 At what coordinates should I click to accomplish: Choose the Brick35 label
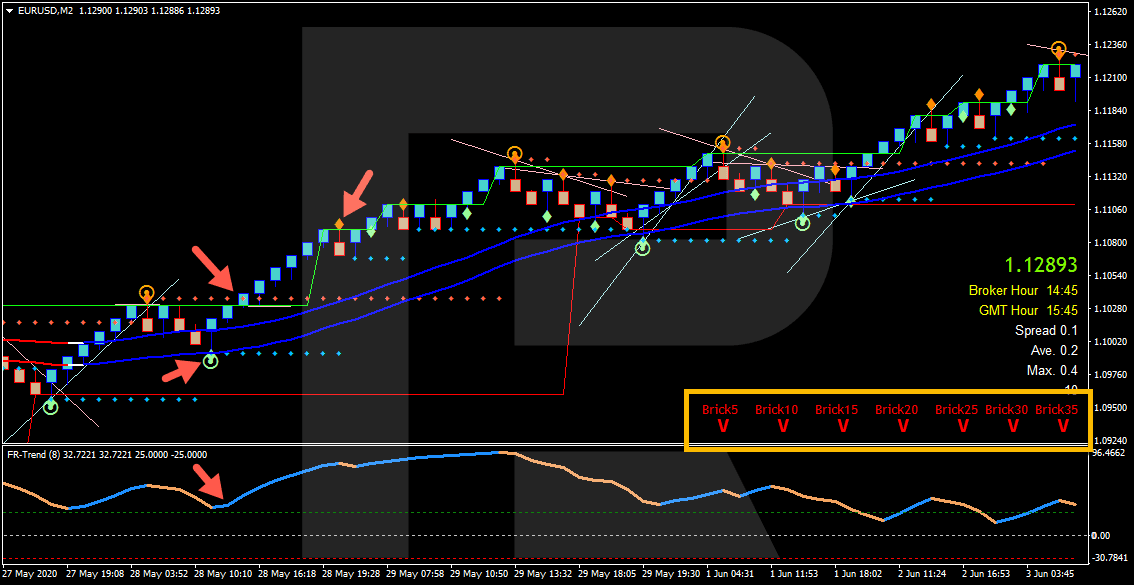click(x=1056, y=409)
